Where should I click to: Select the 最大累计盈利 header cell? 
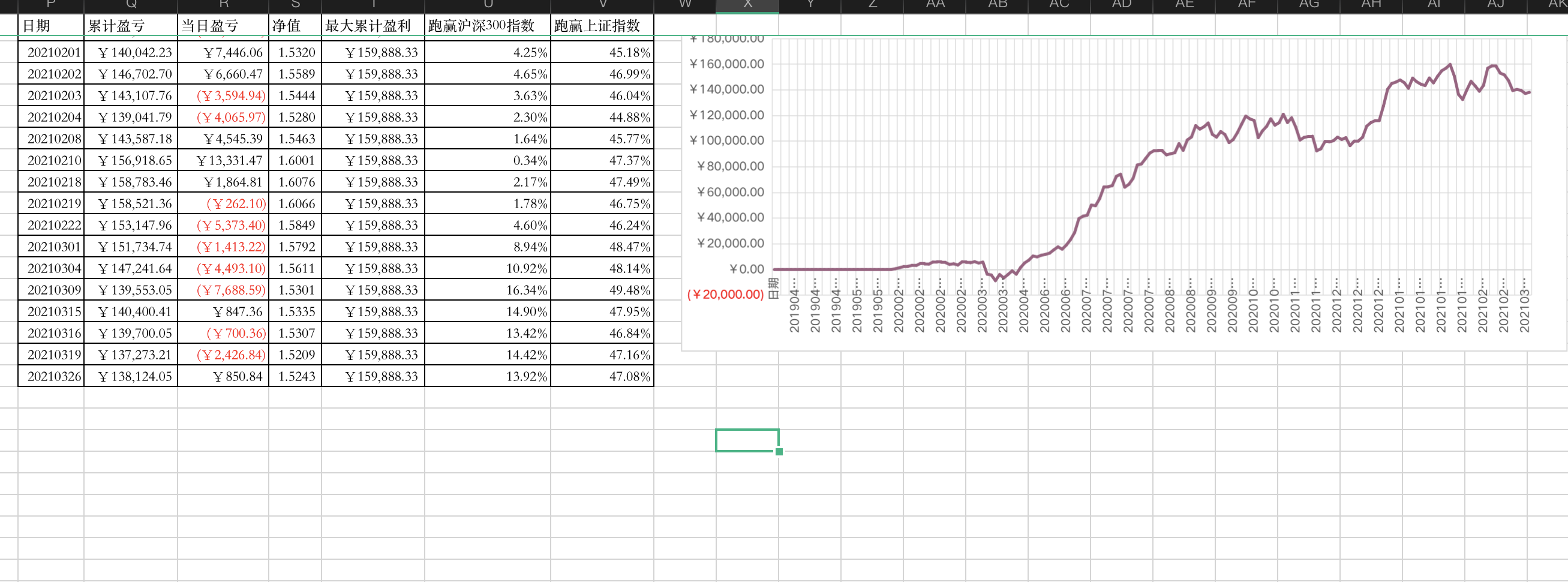pyautogui.click(x=373, y=26)
